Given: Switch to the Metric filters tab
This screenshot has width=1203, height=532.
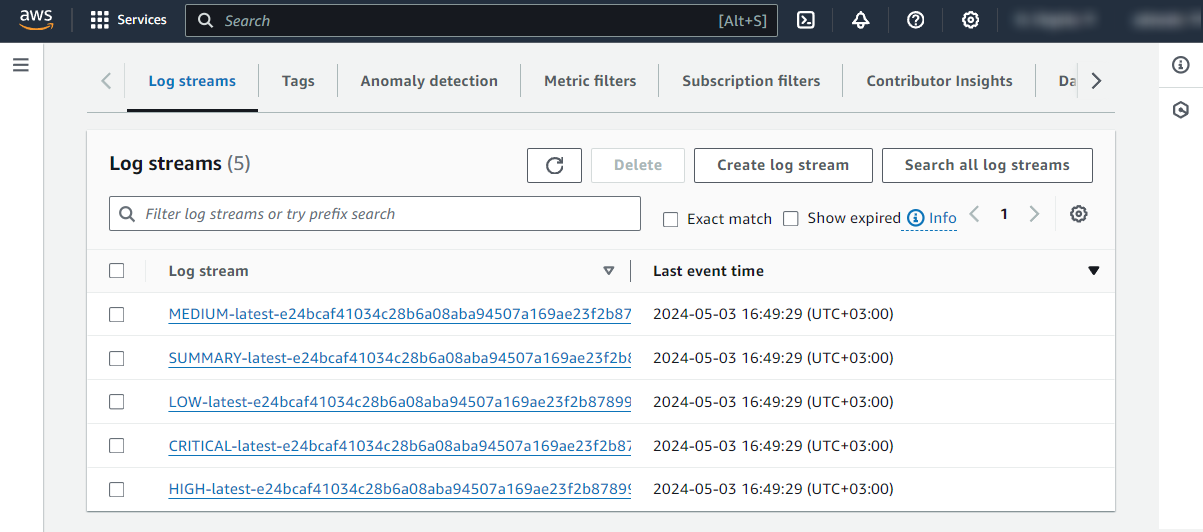Looking at the screenshot, I should tap(590, 81).
